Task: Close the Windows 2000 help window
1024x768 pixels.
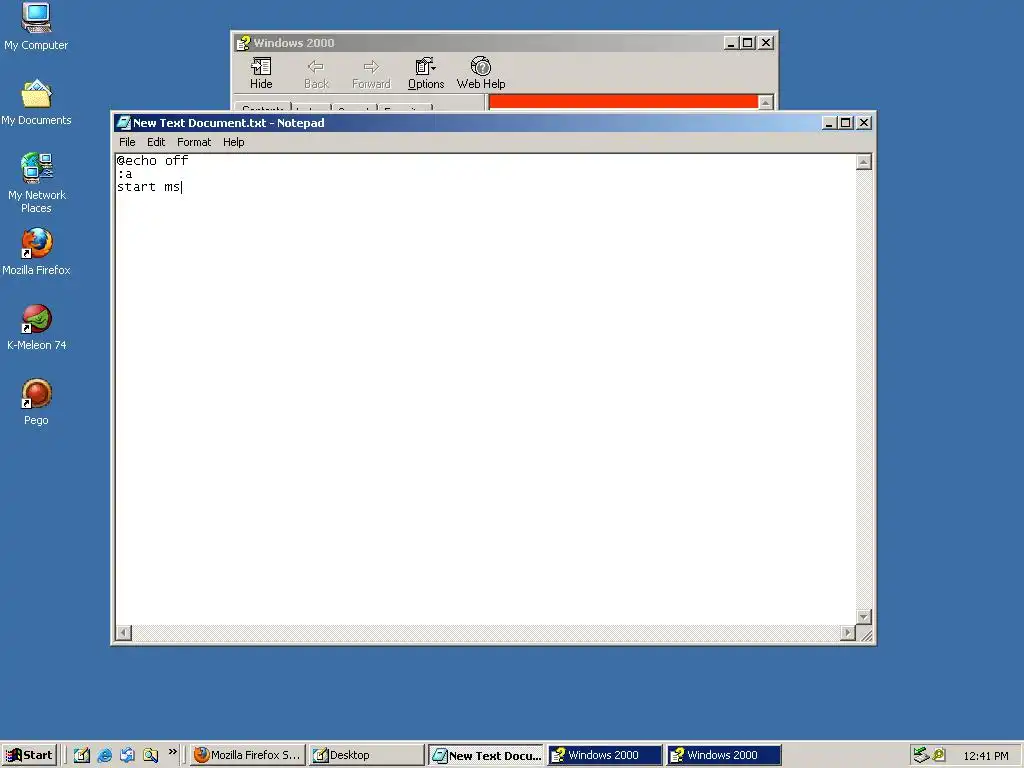Action: (x=766, y=43)
